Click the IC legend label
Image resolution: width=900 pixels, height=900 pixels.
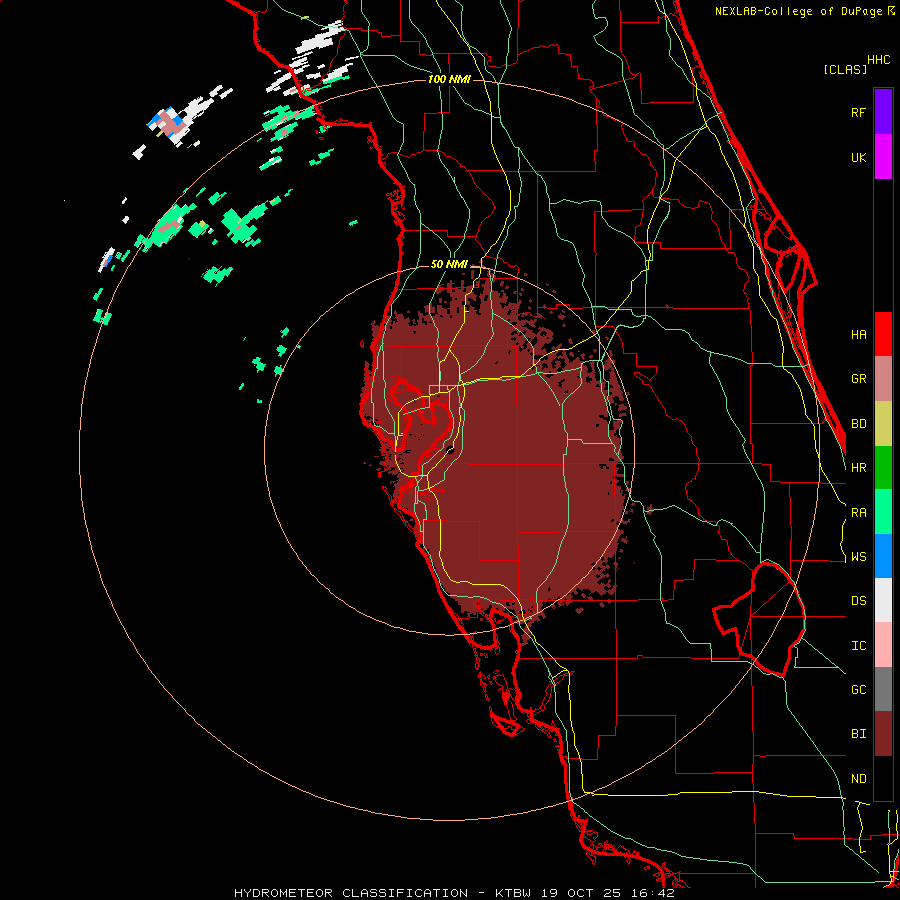click(x=858, y=646)
